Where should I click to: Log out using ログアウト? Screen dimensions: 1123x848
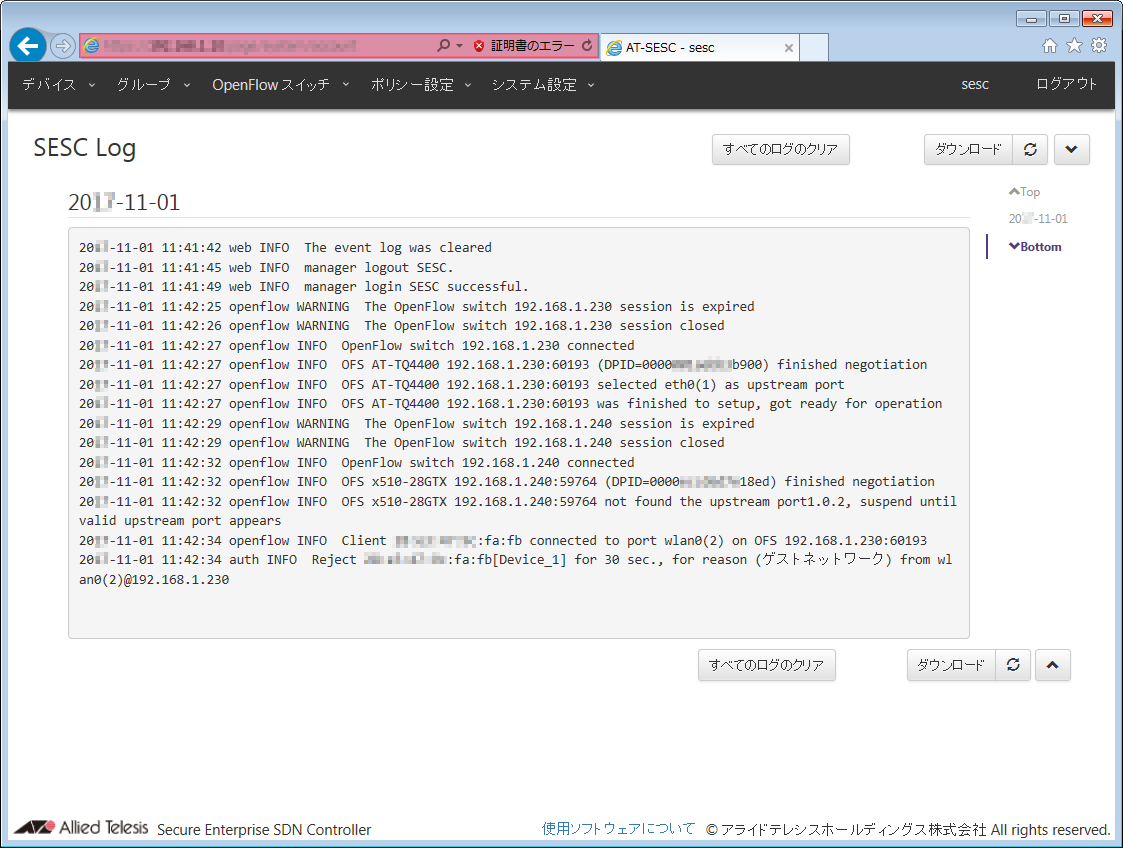point(1066,85)
